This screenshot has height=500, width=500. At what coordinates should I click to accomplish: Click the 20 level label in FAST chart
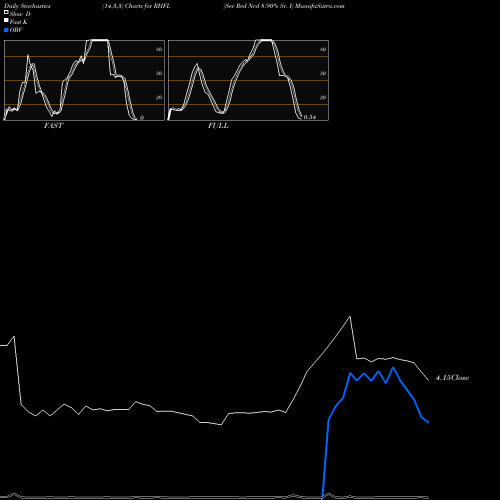pyautogui.click(x=159, y=97)
